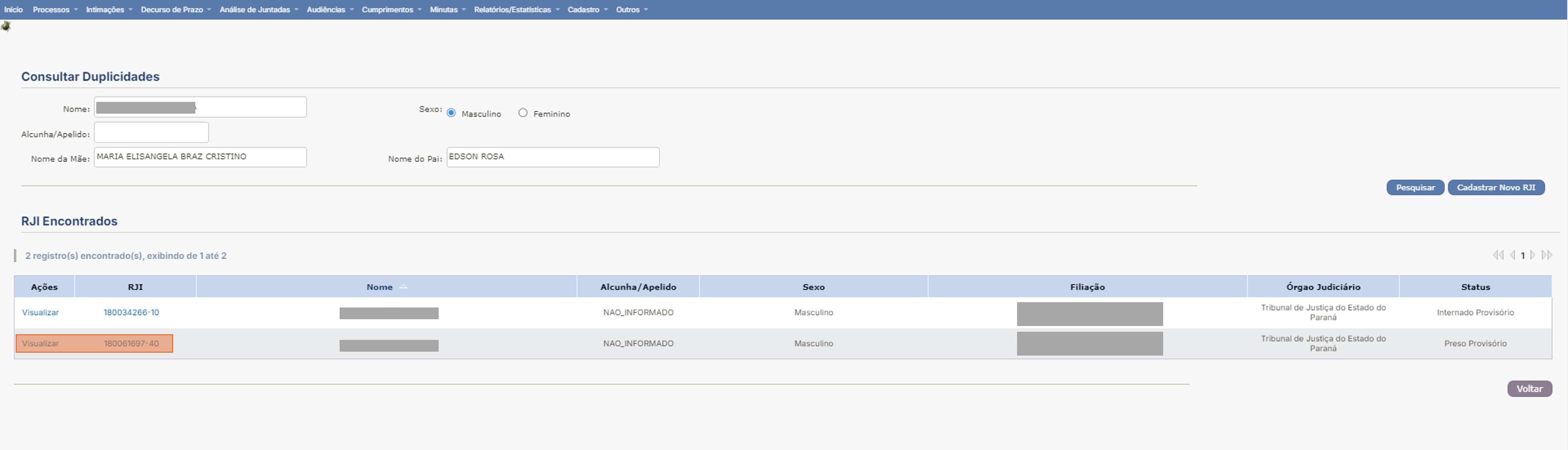Viewport: 1568px width, 450px height.
Task: Select Masculino radio button
Action: click(451, 113)
